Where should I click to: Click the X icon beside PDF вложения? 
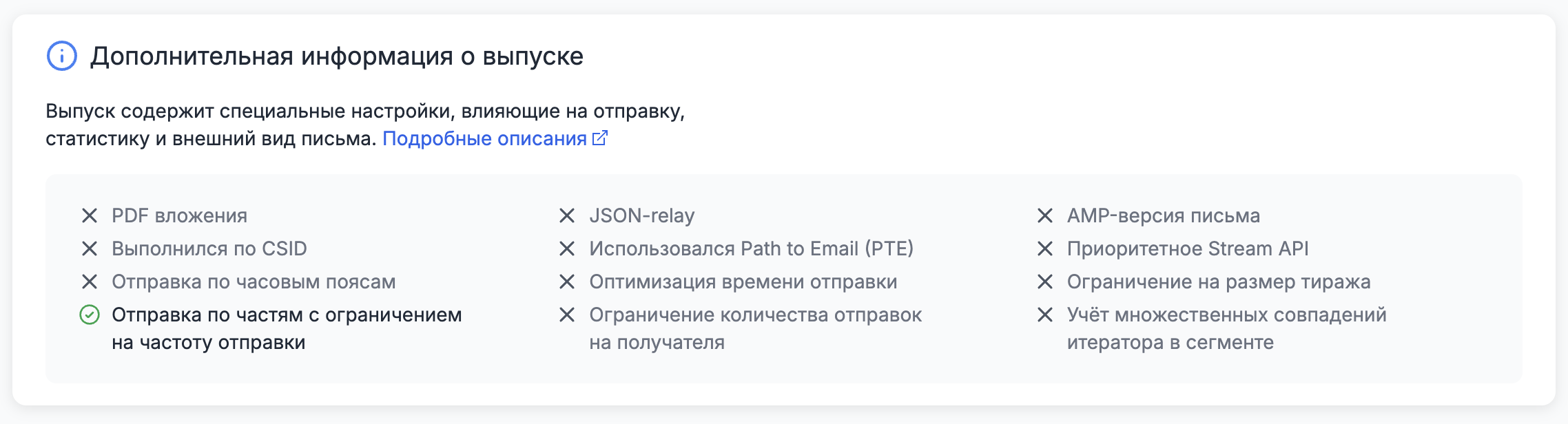[x=90, y=215]
